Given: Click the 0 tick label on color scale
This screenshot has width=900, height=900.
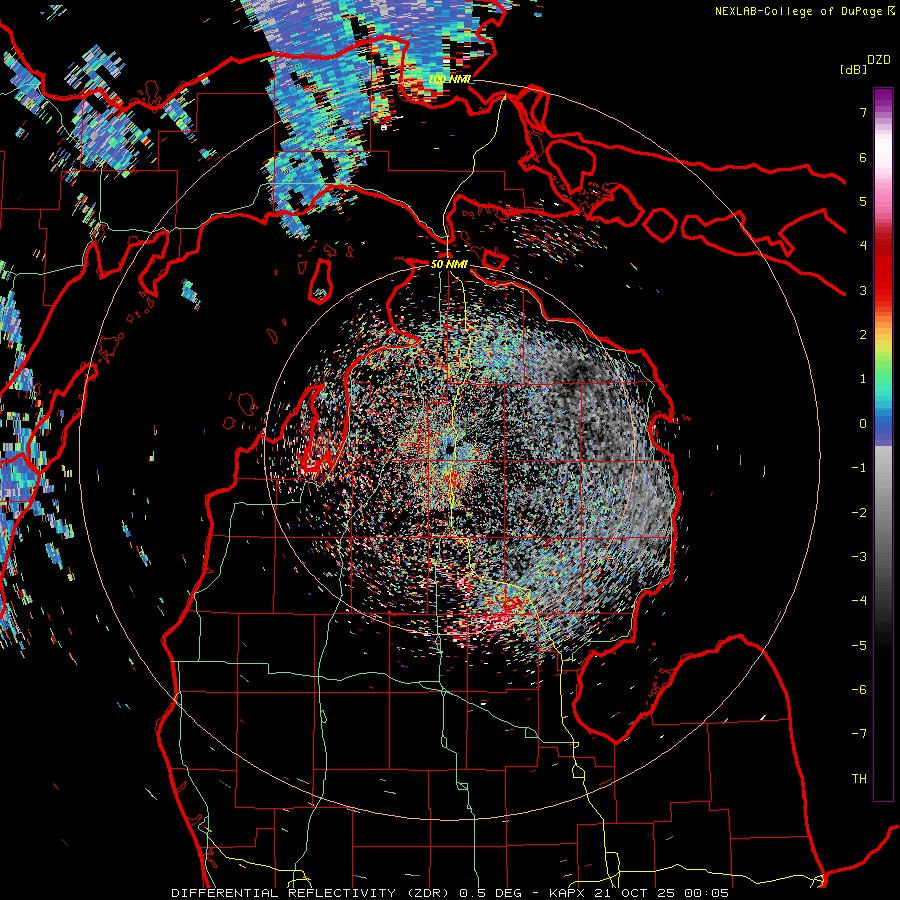Looking at the screenshot, I should [x=863, y=424].
